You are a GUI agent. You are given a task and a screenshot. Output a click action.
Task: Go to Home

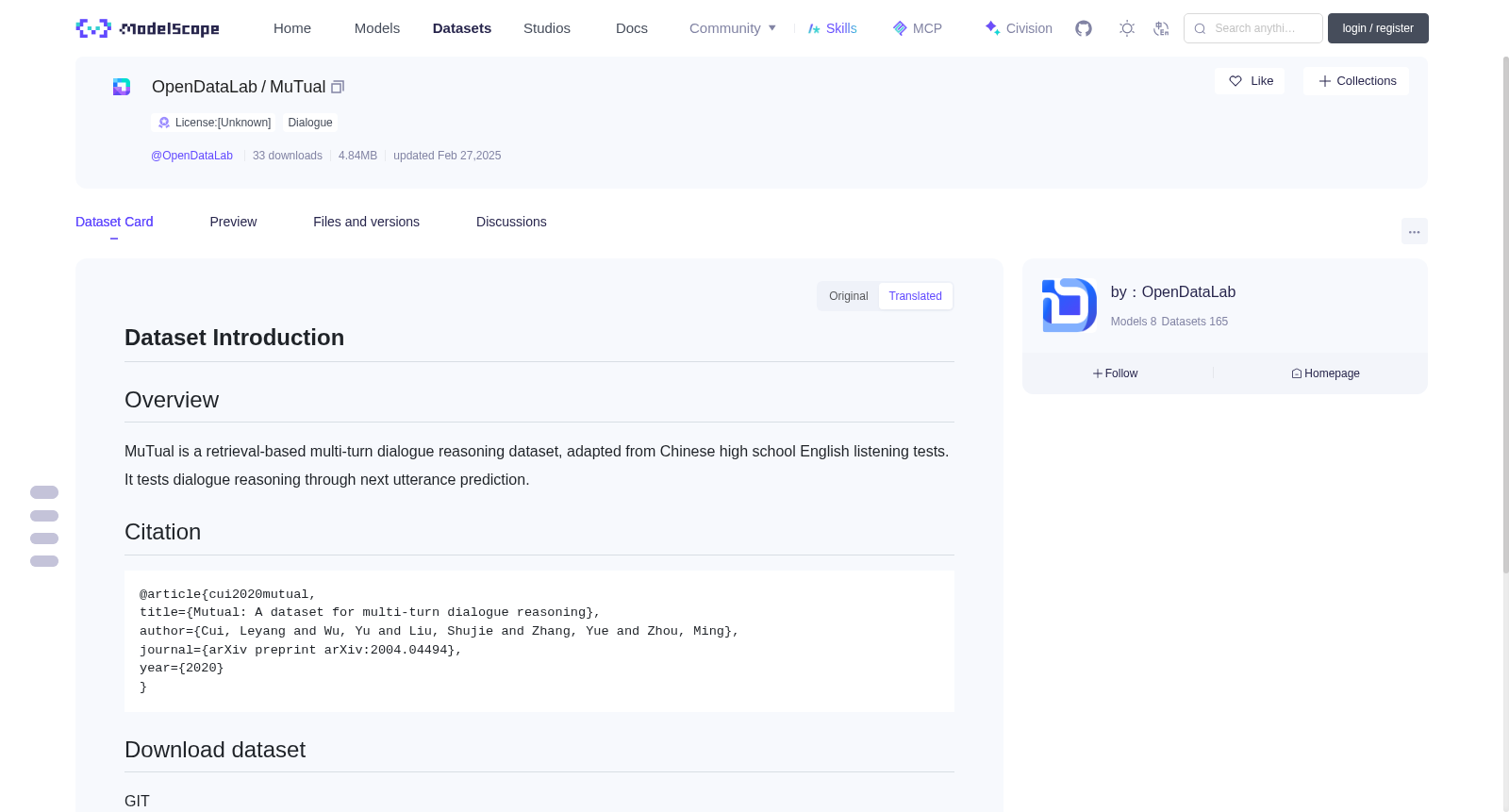pyautogui.click(x=292, y=28)
